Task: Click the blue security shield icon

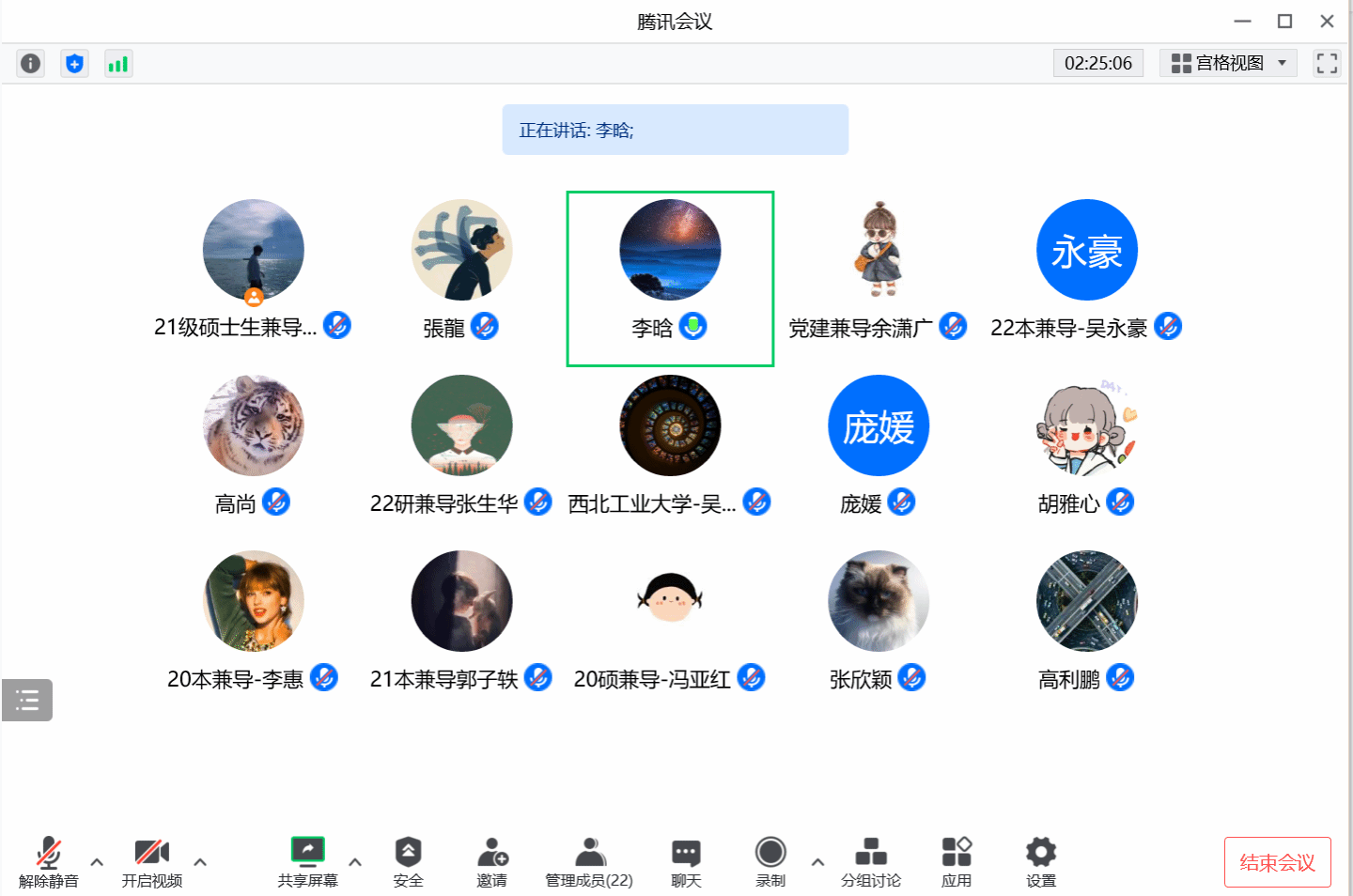Action: pos(74,63)
